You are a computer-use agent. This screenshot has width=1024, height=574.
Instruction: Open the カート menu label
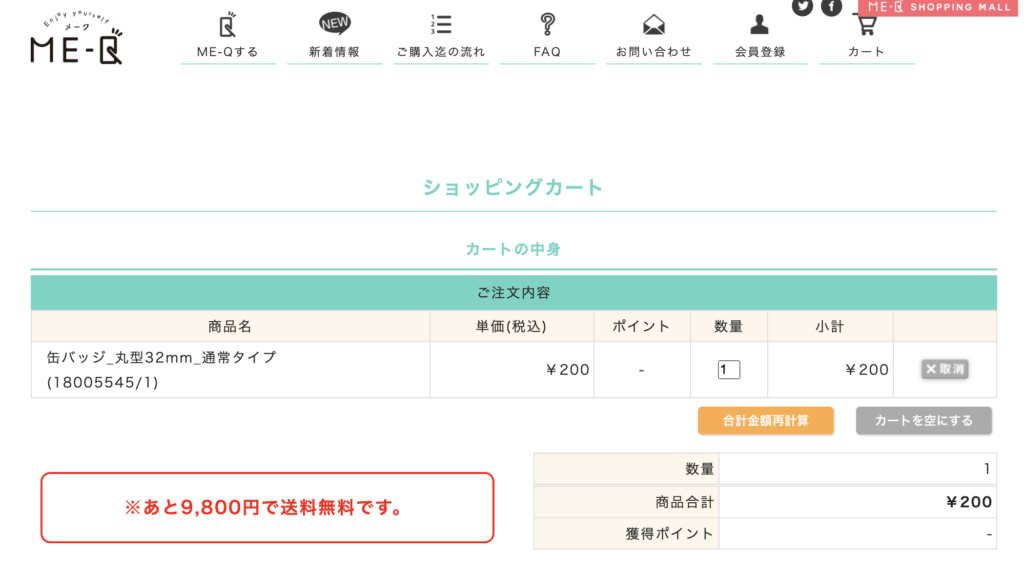867,52
